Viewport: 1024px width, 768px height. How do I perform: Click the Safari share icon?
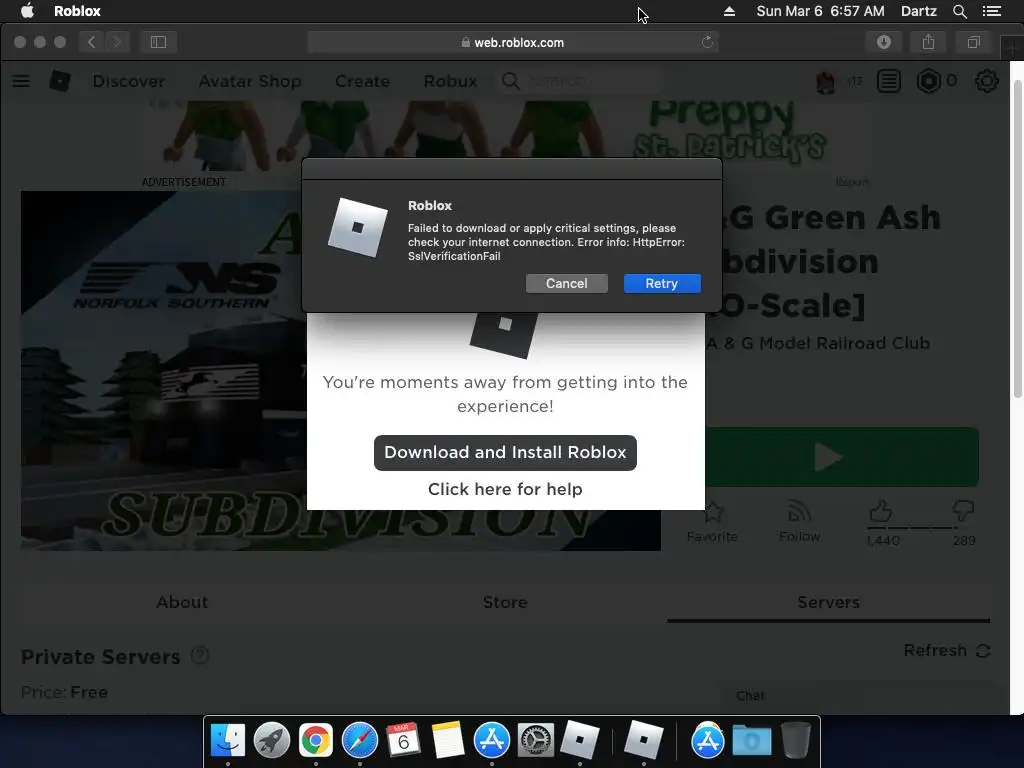[x=928, y=42]
